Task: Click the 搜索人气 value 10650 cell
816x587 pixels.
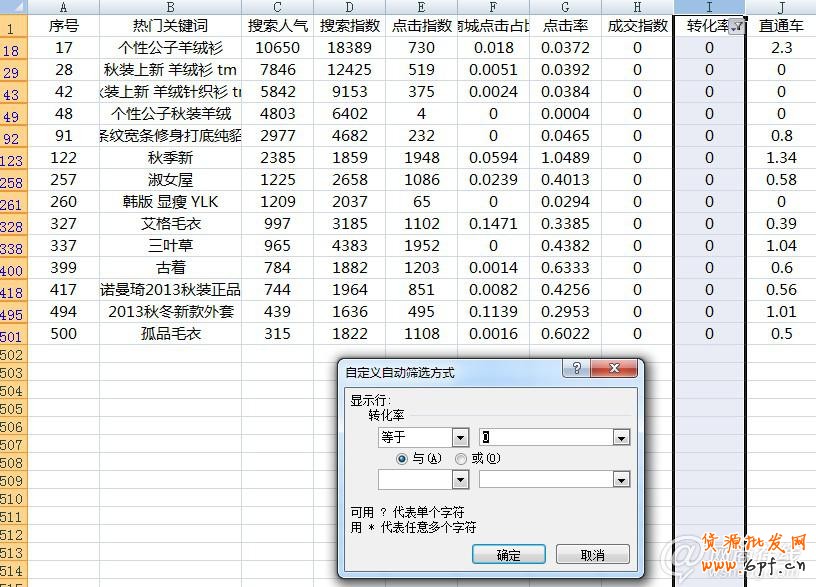Action: tap(277, 48)
